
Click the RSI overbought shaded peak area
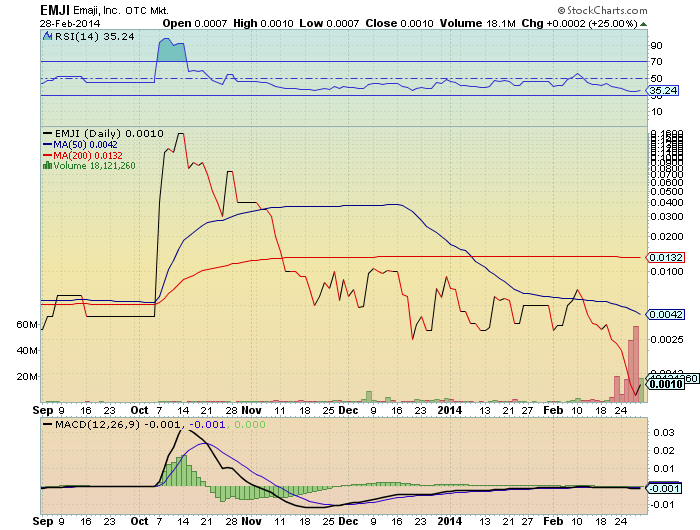(x=171, y=51)
